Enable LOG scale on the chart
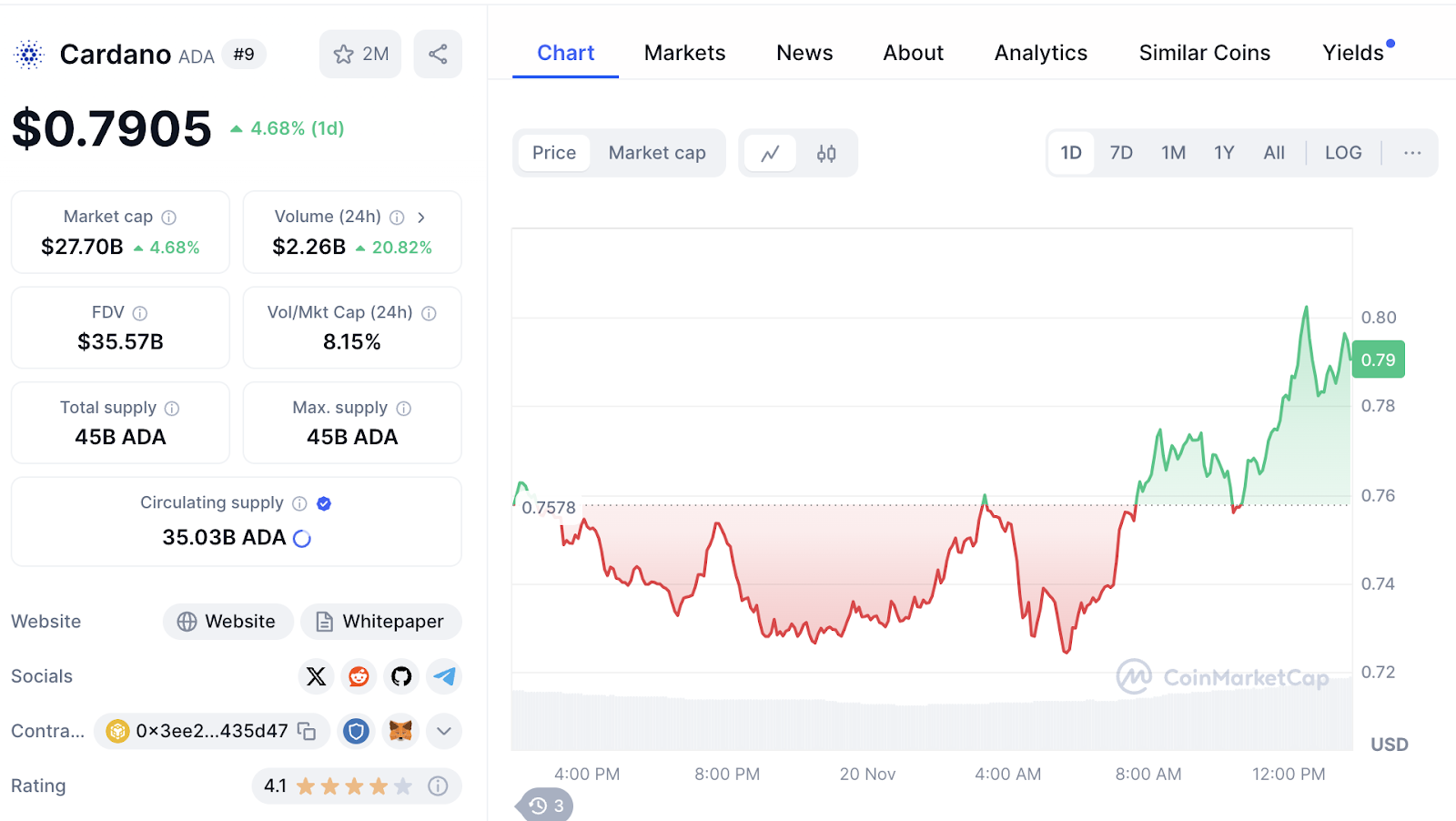 click(1343, 153)
